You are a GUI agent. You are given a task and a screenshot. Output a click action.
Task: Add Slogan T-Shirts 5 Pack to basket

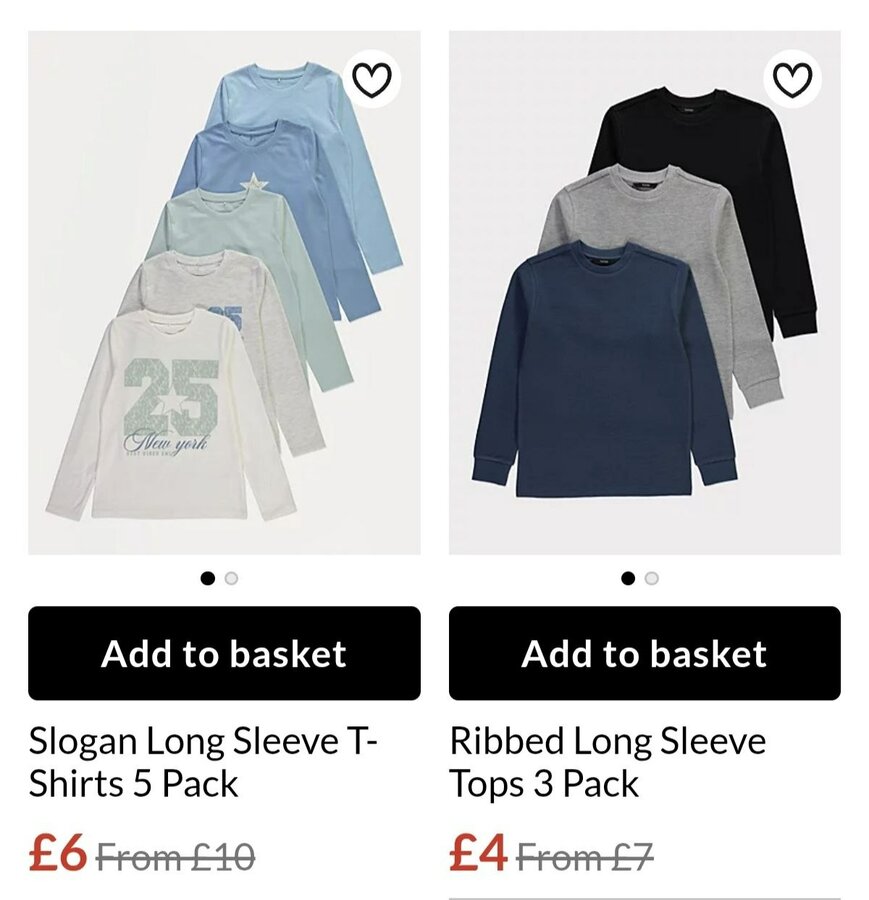(x=224, y=653)
